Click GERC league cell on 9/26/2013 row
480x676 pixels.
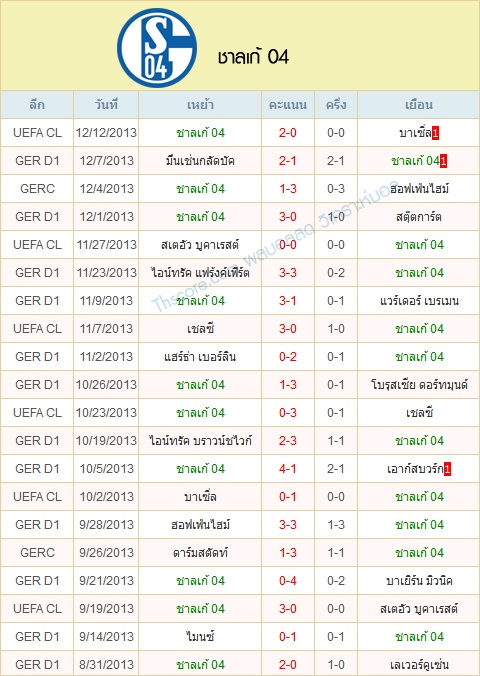(37, 553)
